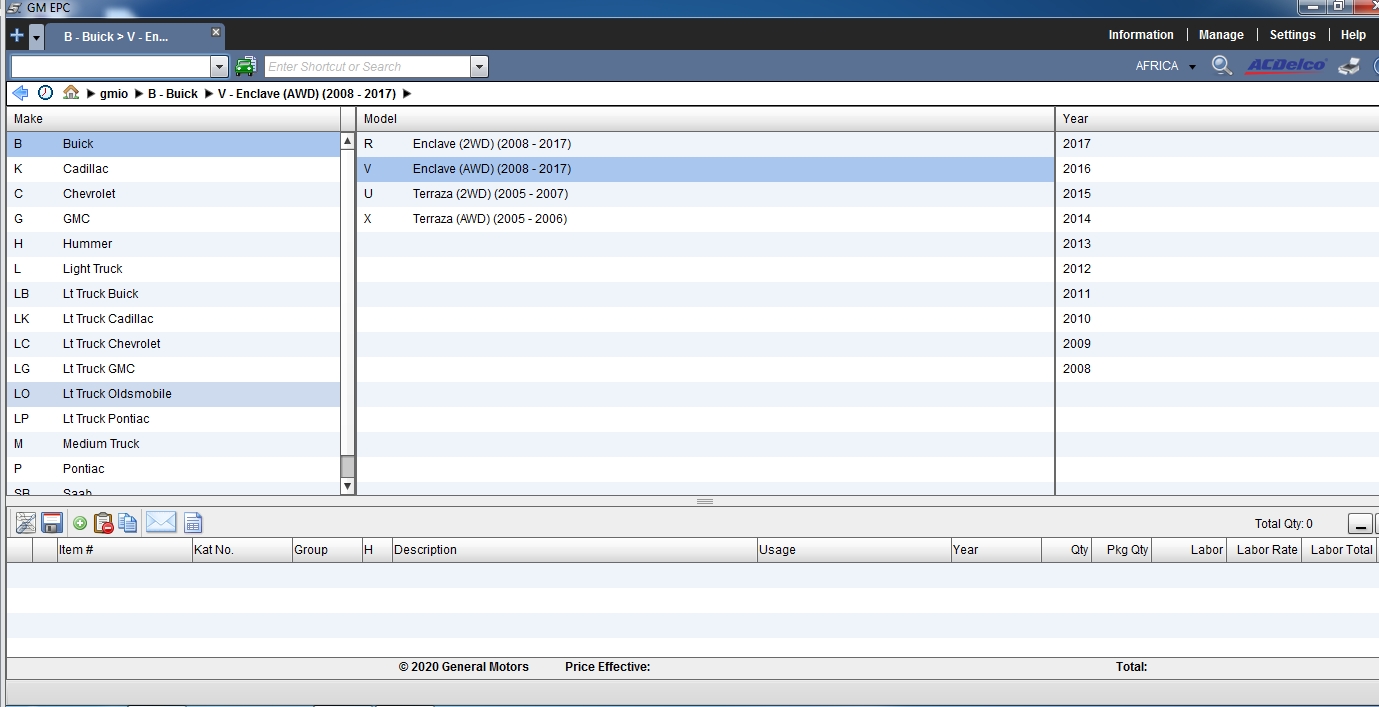Click the spreadsheet export icon
Image resolution: width=1379 pixels, height=707 pixels.
pos(193,523)
